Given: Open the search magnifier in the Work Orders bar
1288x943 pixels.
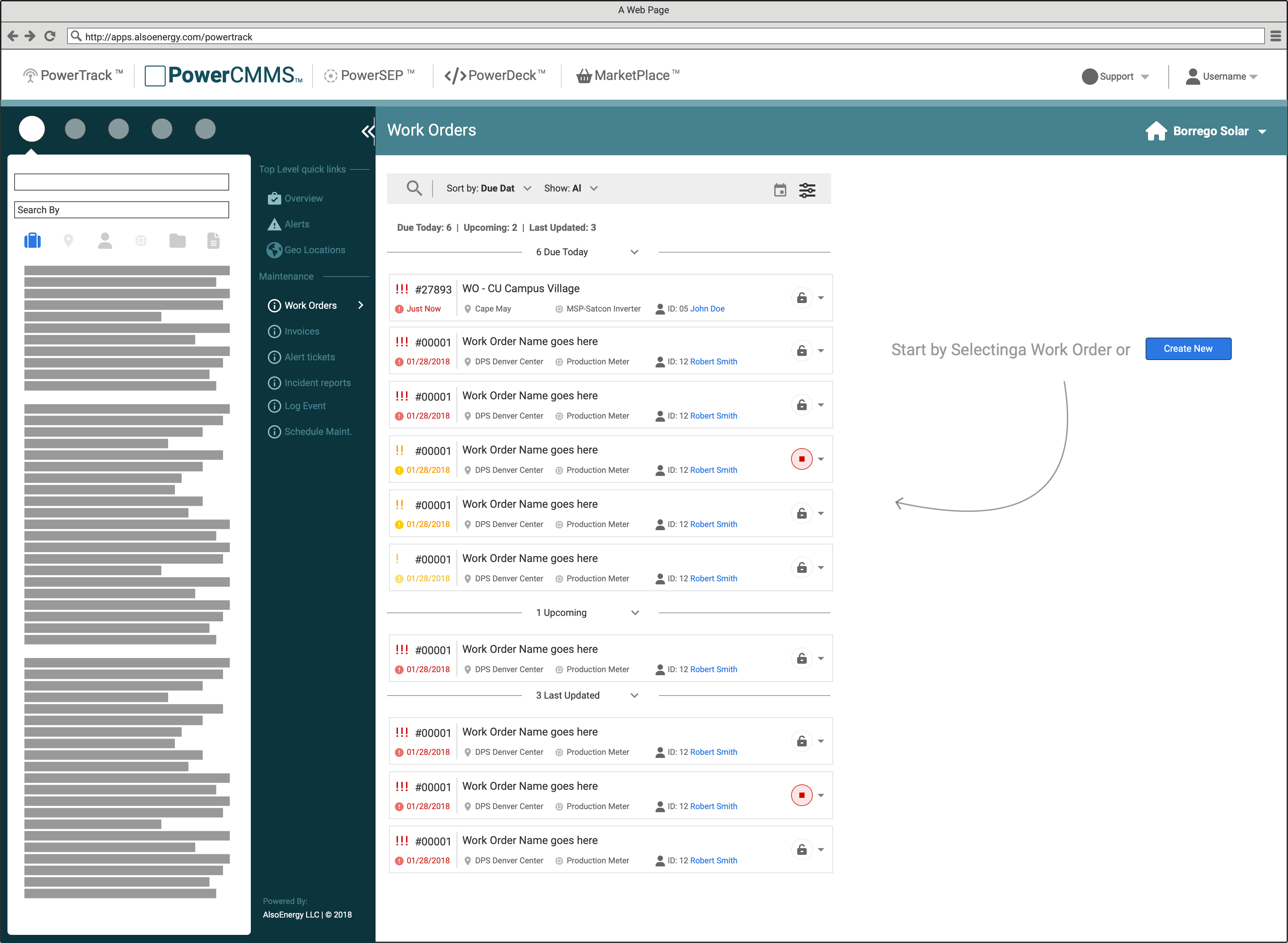Looking at the screenshot, I should click(x=414, y=188).
